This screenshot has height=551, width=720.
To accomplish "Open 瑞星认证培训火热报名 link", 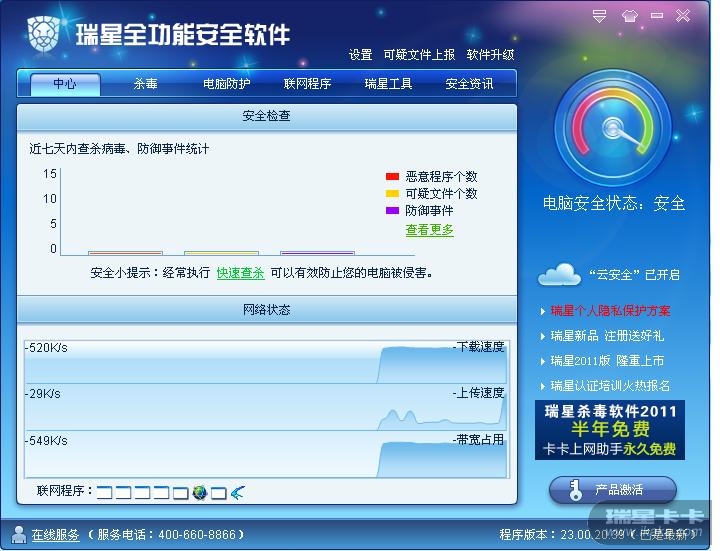I will point(610,385).
